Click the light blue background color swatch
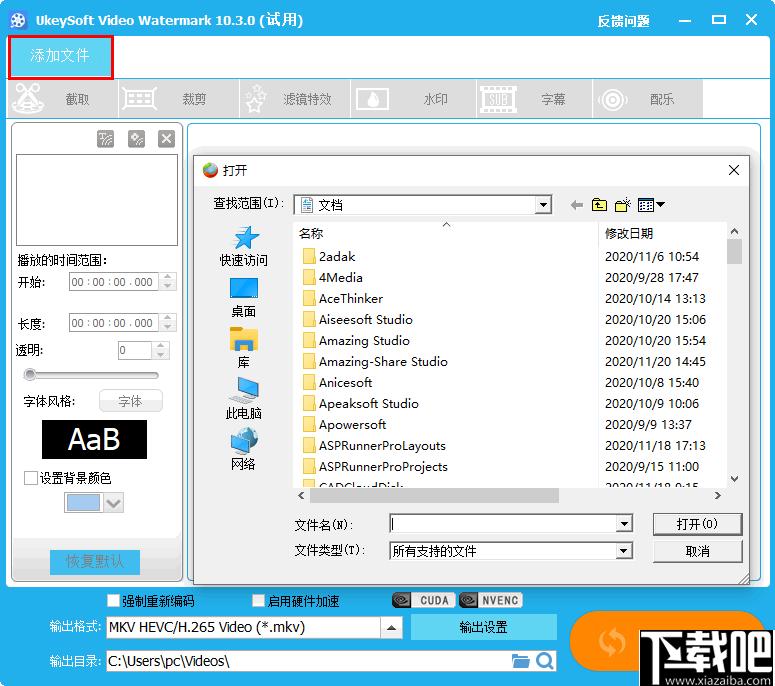Viewport: 775px width, 686px height. pyautogui.click(x=83, y=503)
